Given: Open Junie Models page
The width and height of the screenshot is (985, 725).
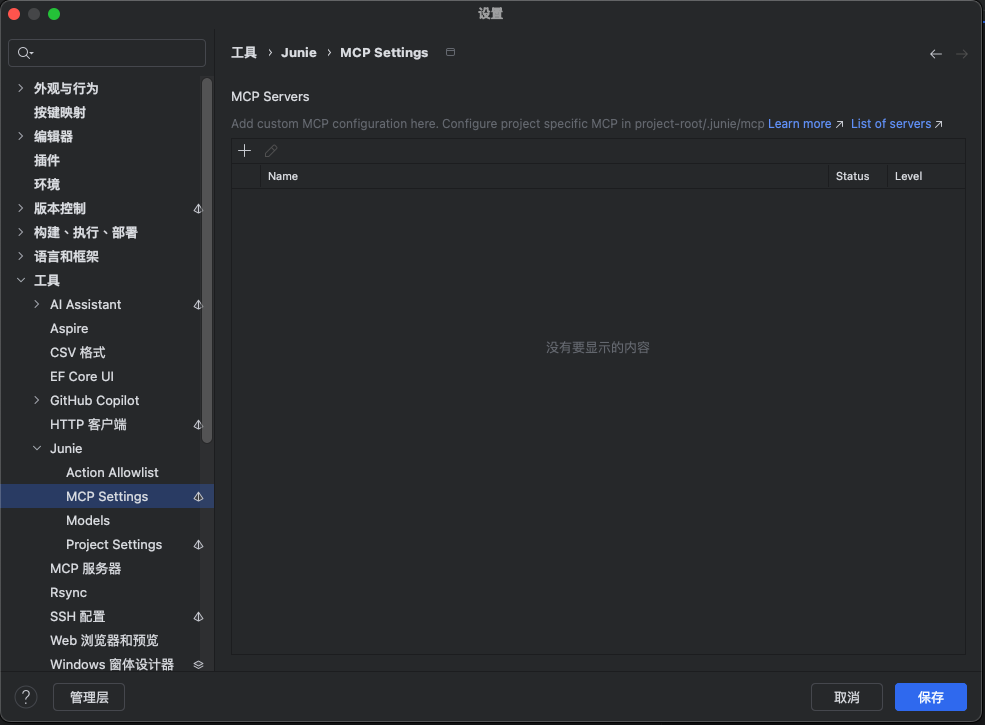Looking at the screenshot, I should (88, 520).
